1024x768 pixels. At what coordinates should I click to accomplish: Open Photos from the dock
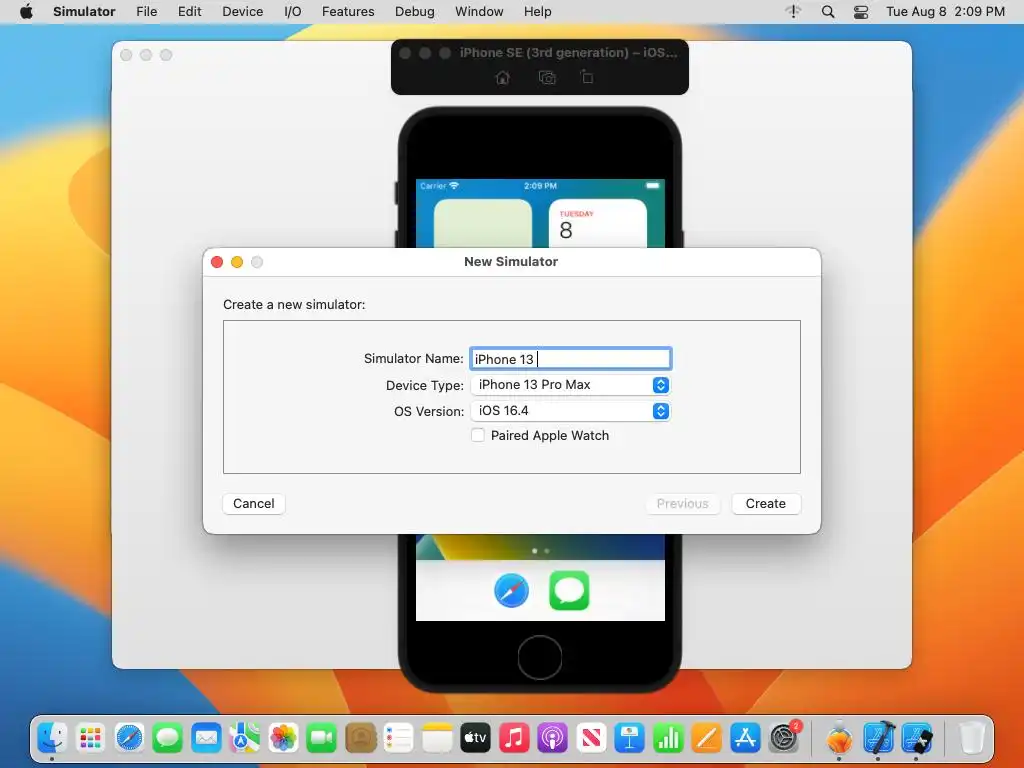pos(283,739)
